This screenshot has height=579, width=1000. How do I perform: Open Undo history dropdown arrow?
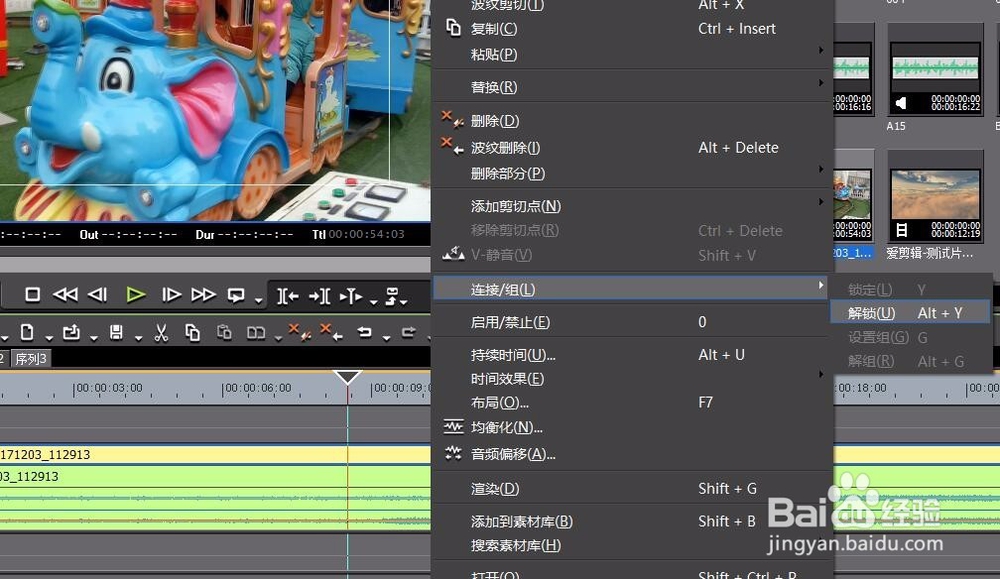(x=386, y=338)
